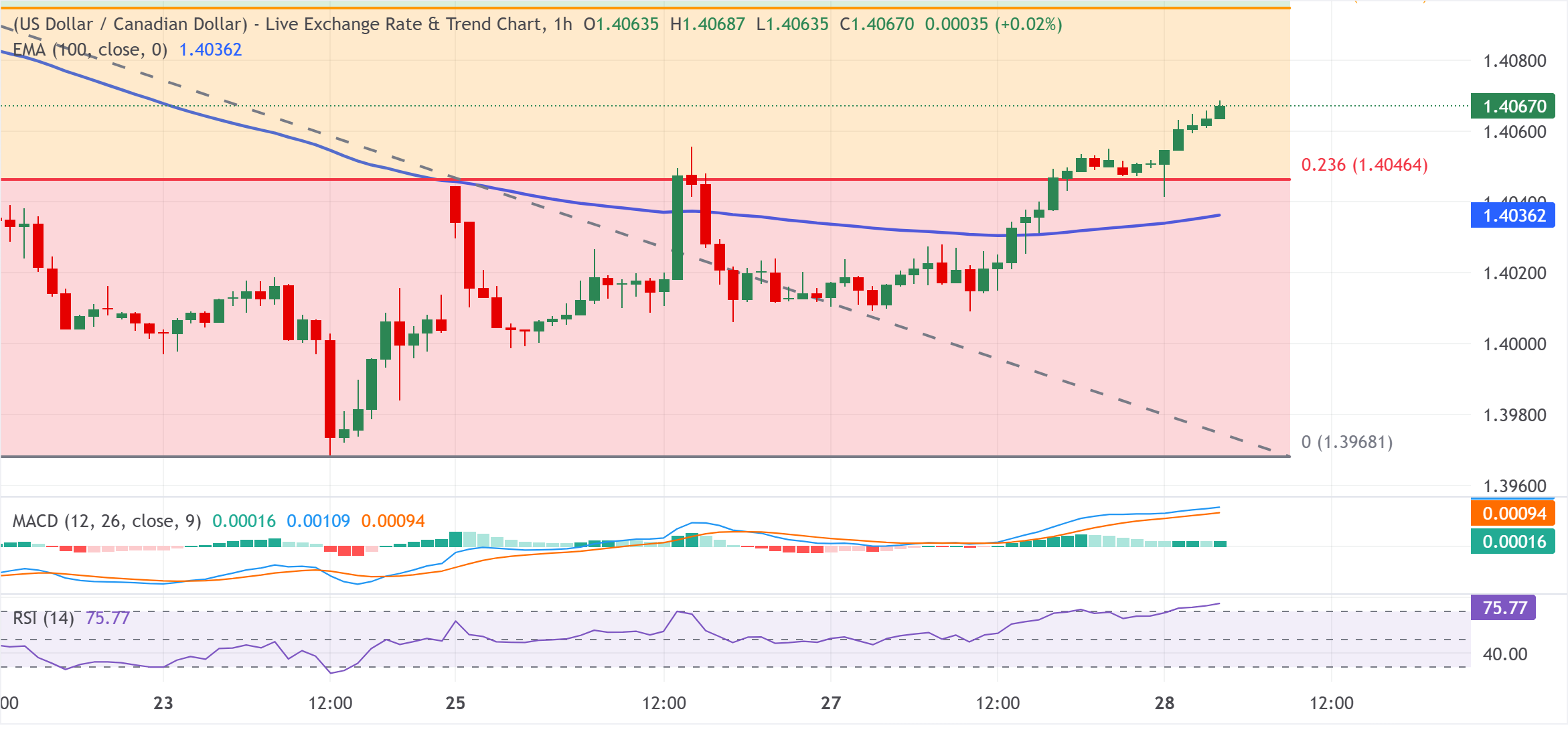Click the 1.39600 price axis label
The image size is (1568, 742).
point(1515,486)
